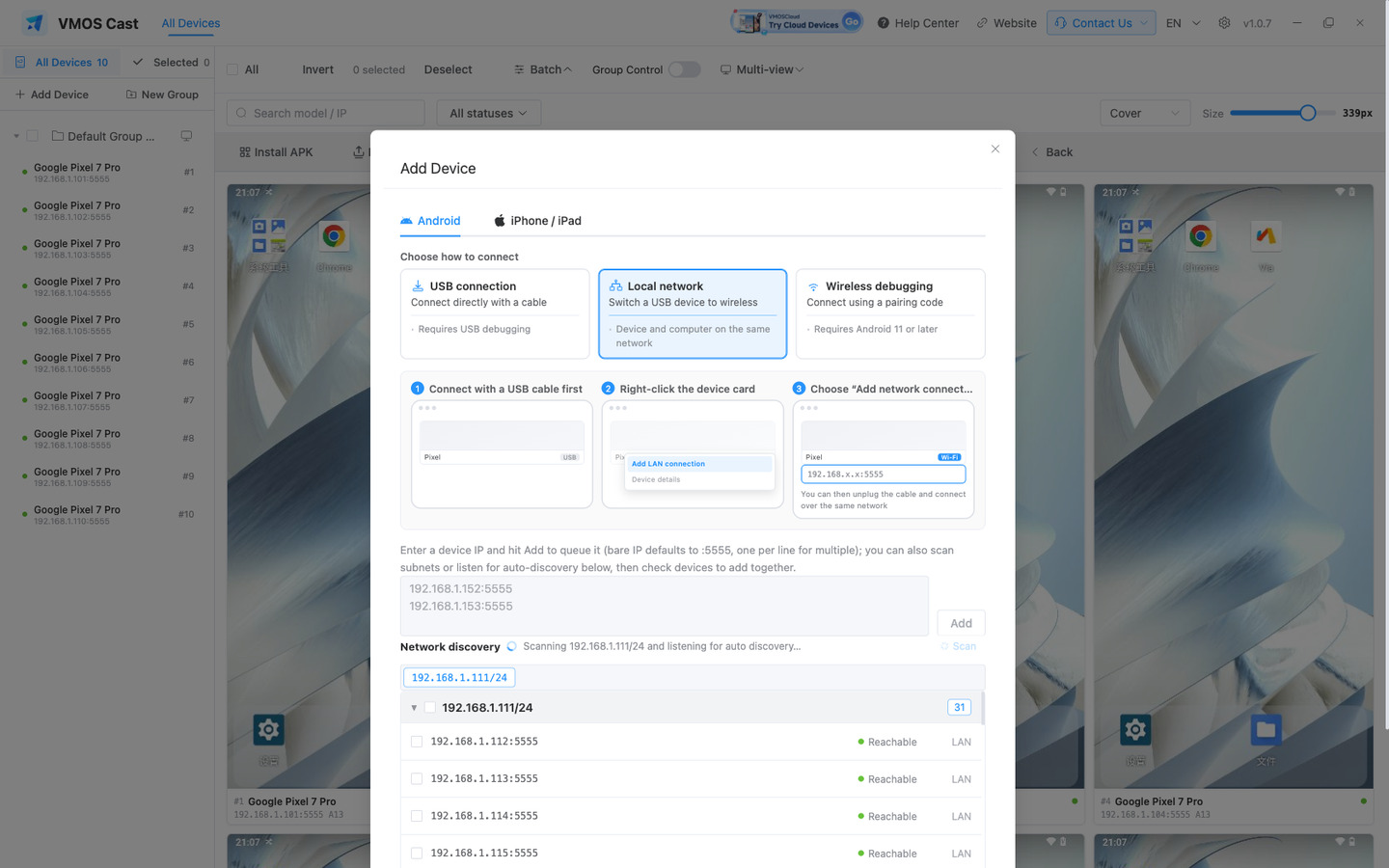Click the Default Group screen monitor icon
Image resolution: width=1389 pixels, height=868 pixels.
coord(186,136)
